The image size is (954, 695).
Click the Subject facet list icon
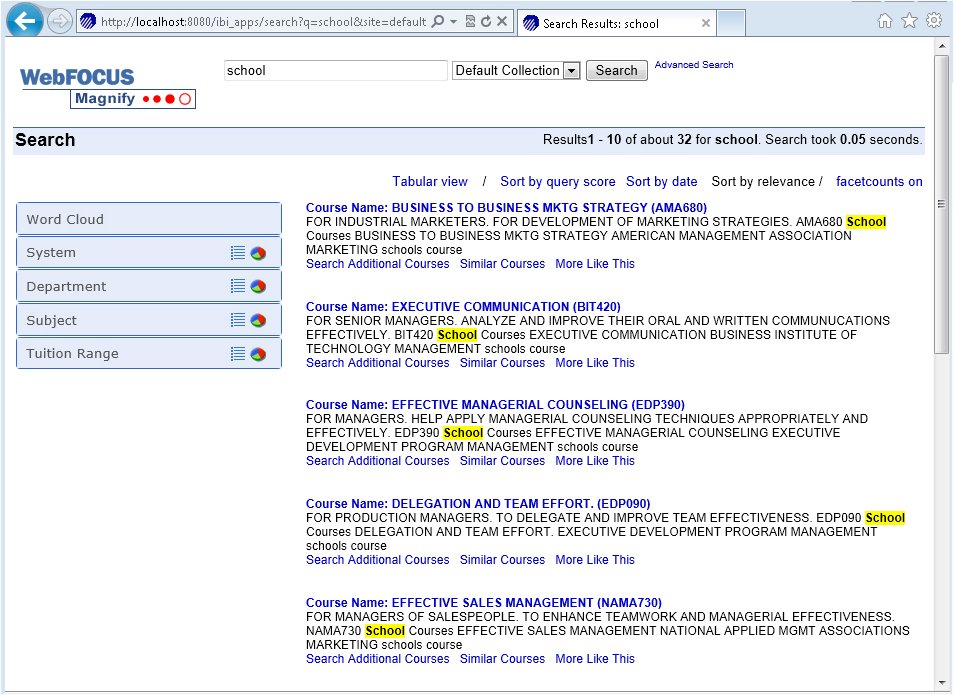point(237,319)
